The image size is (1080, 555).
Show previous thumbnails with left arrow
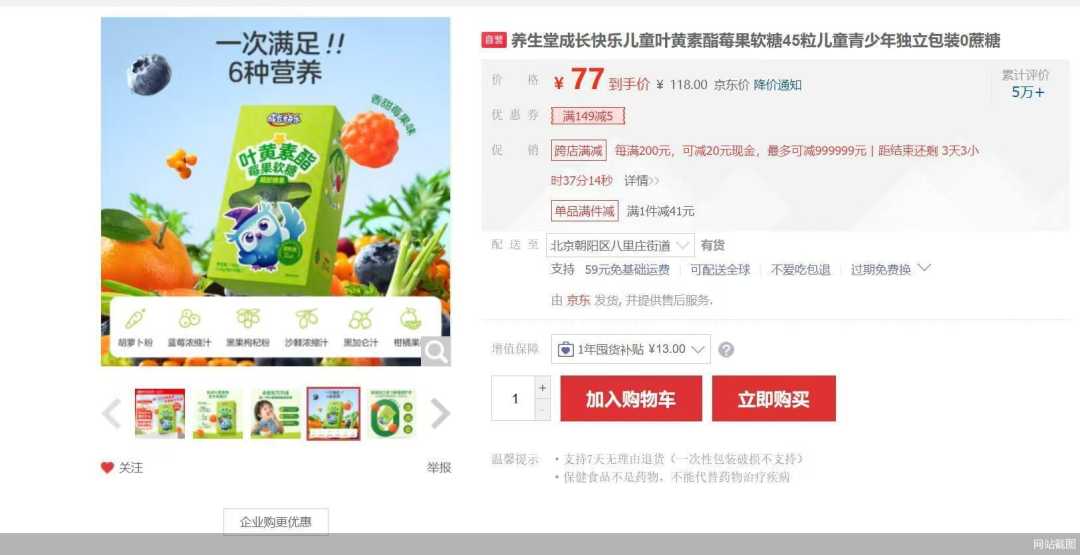[x=112, y=414]
